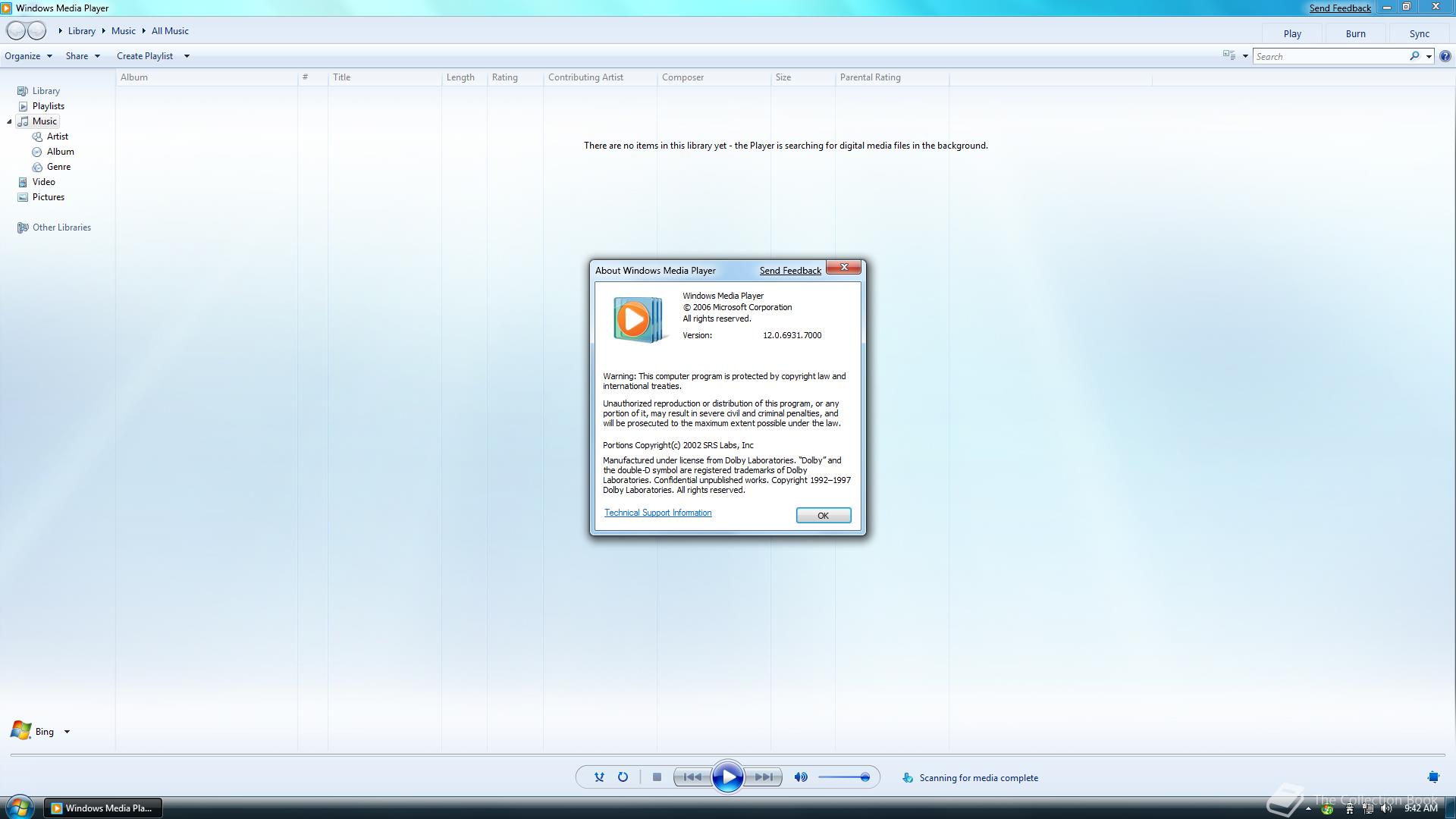Click Send Feedback in main title bar
Image resolution: width=1456 pixels, height=819 pixels.
tap(1340, 8)
